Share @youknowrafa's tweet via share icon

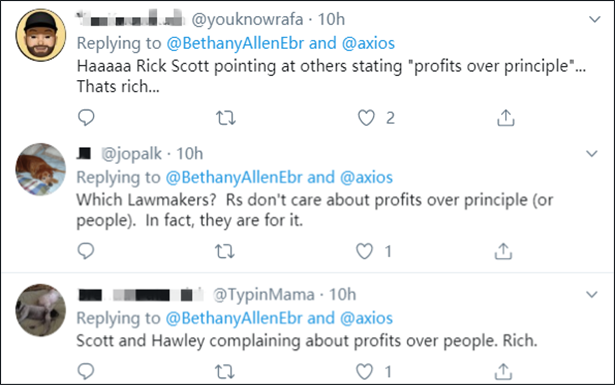506,117
